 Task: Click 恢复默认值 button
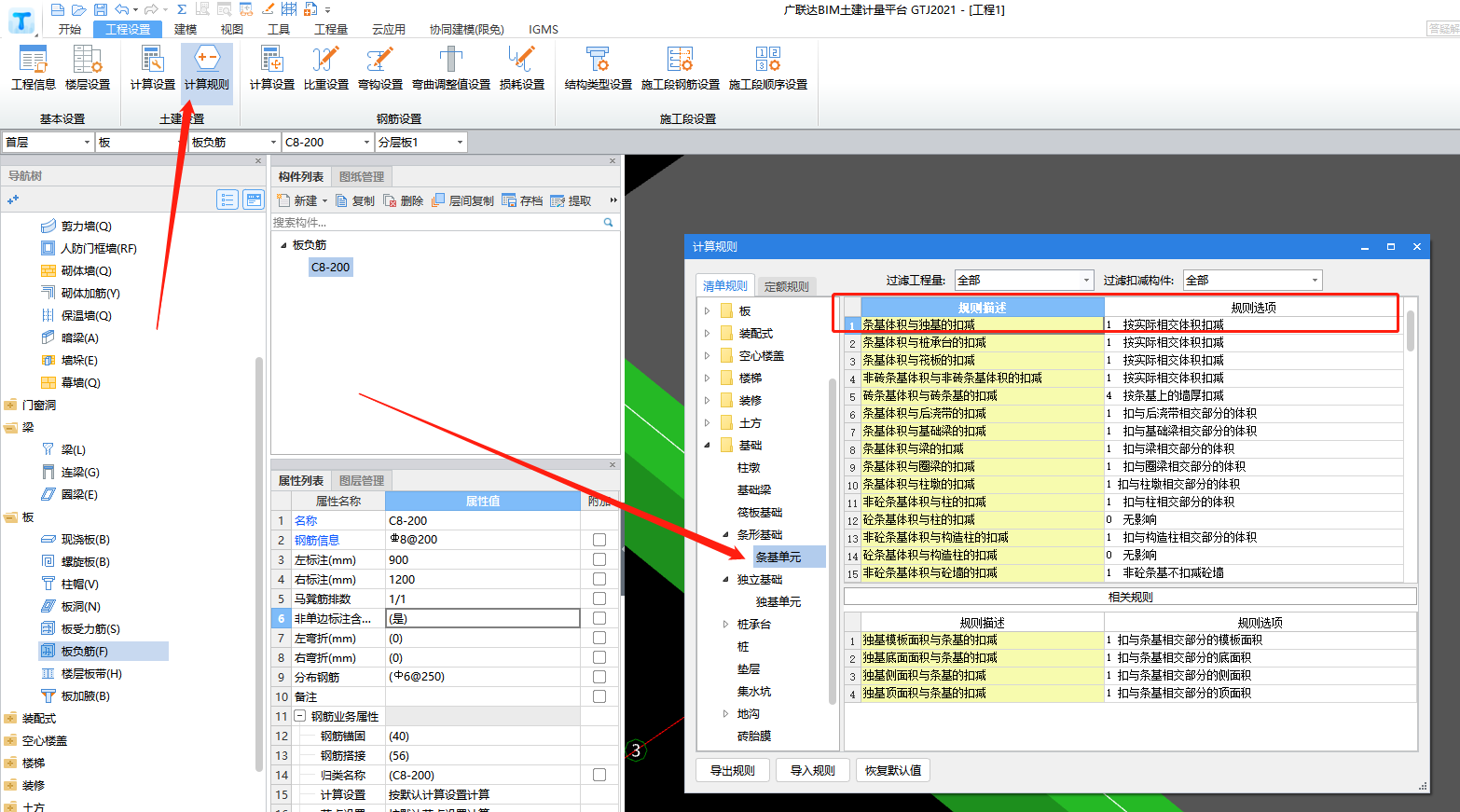pyautogui.click(x=893, y=770)
